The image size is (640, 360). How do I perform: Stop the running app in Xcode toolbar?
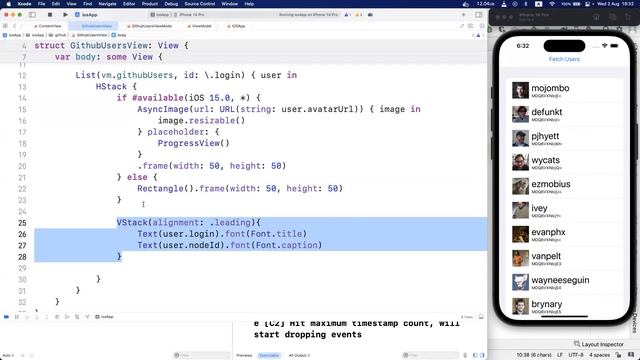50,15
